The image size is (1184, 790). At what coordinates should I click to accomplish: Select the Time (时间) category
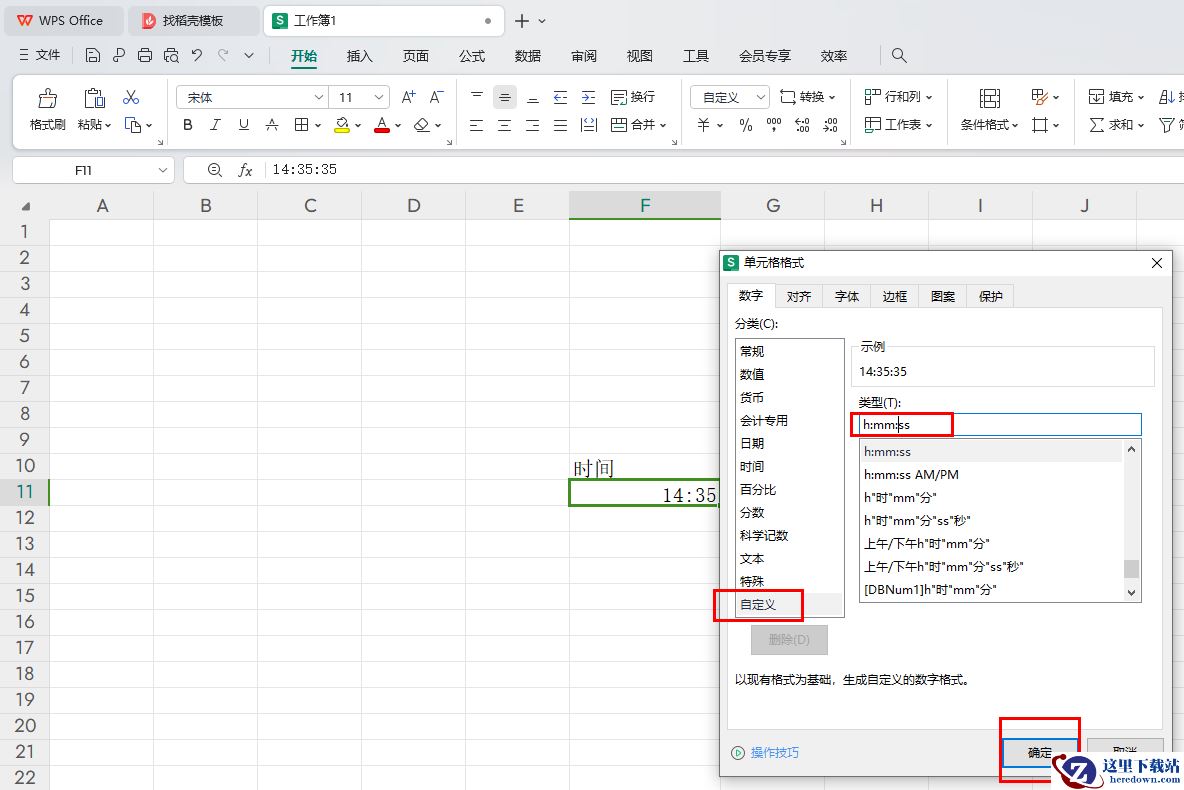(789, 467)
